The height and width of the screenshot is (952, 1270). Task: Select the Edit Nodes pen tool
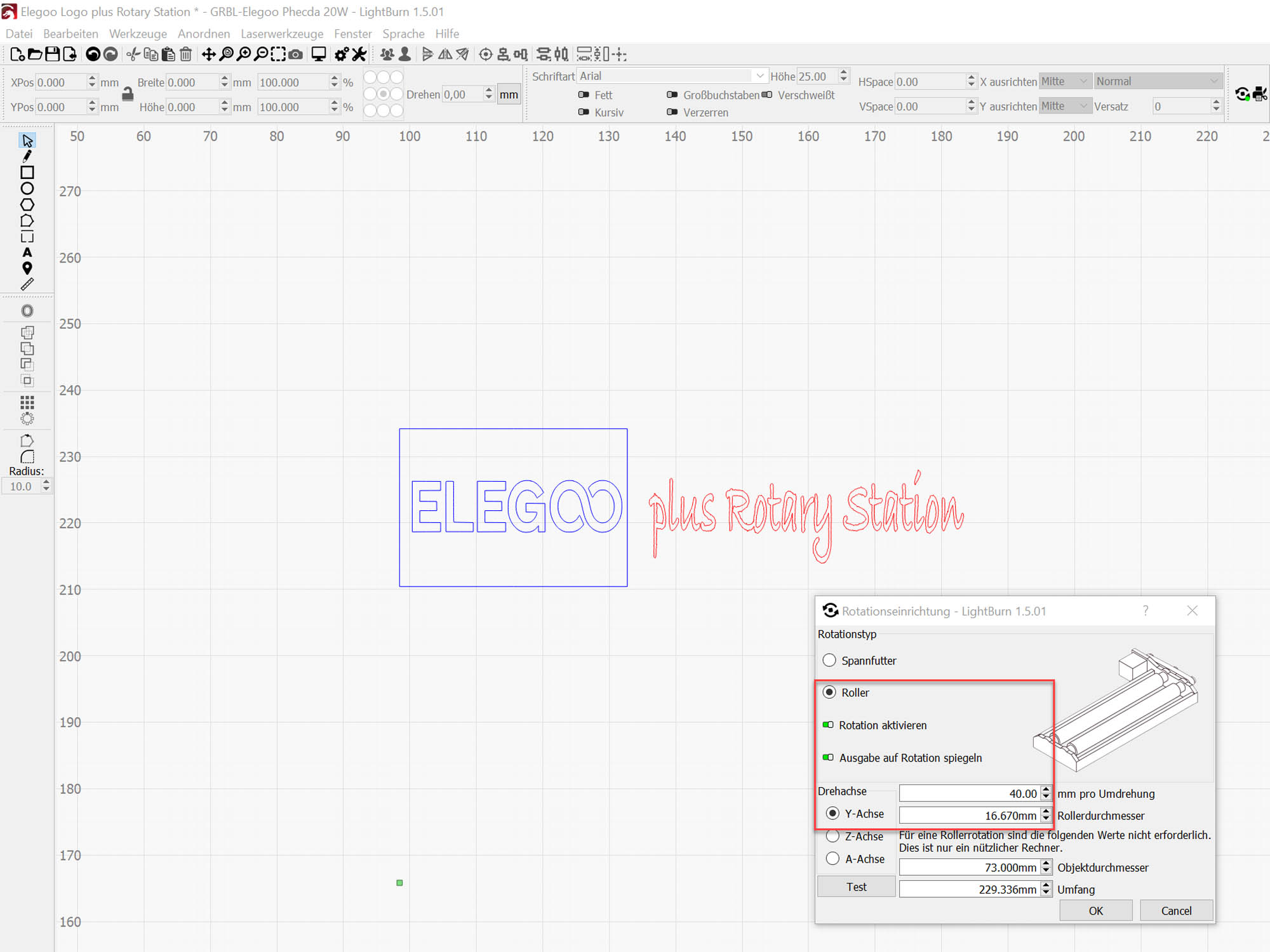(x=27, y=156)
